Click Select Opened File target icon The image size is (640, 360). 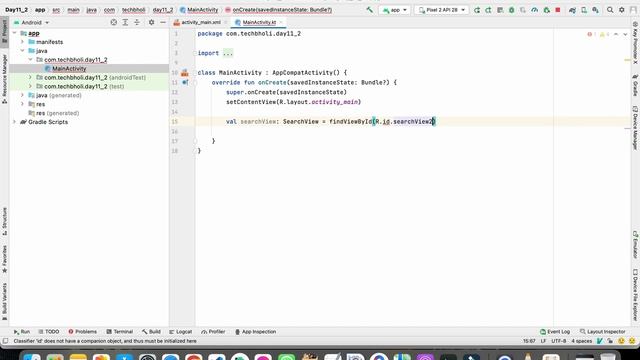coord(113,22)
